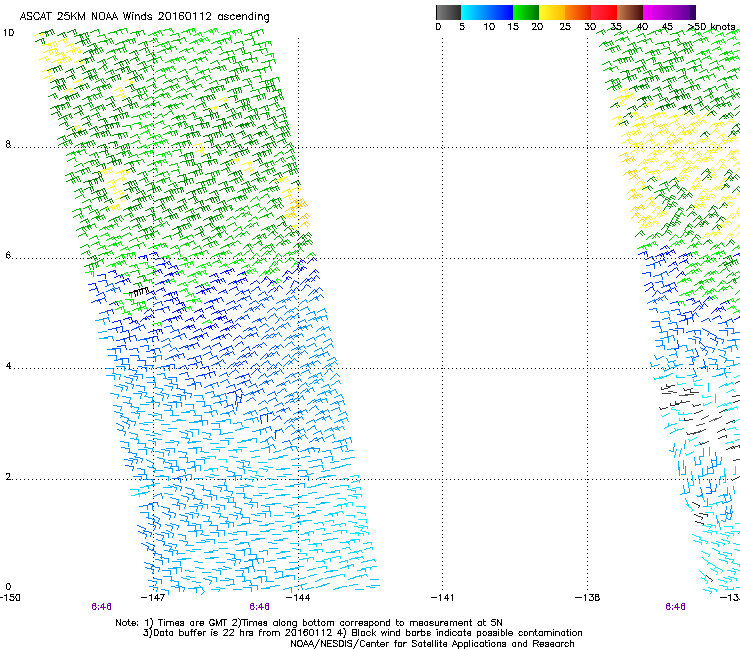Click the color bar's '25' knots label
The height and width of the screenshot is (650, 740).
point(565,27)
